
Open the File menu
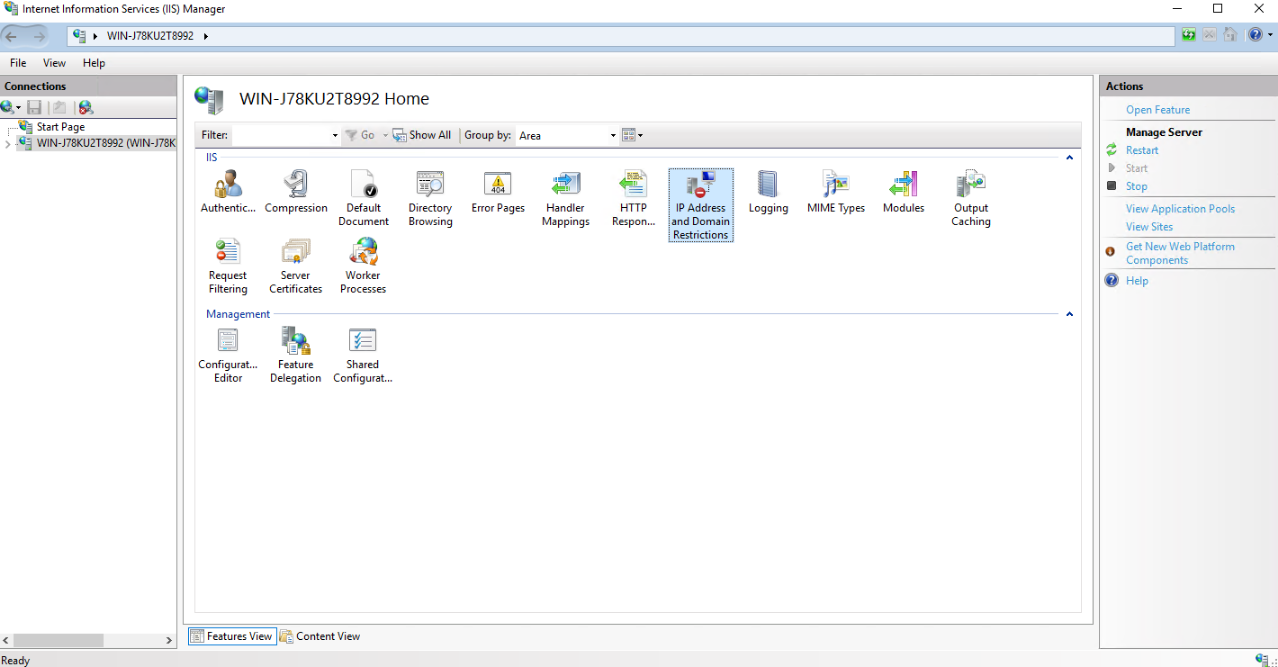[x=18, y=63]
